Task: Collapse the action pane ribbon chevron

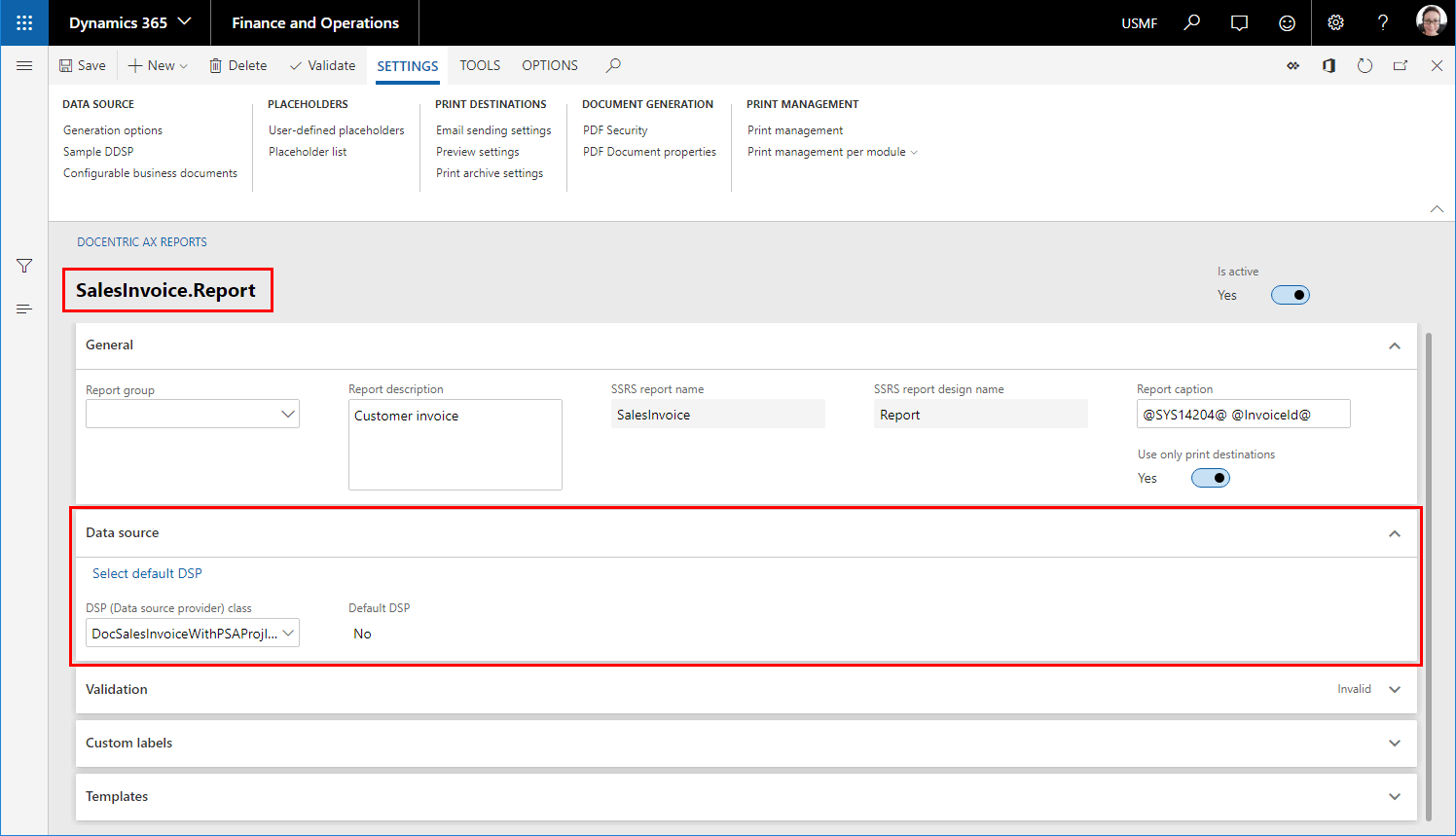Action: click(1437, 209)
